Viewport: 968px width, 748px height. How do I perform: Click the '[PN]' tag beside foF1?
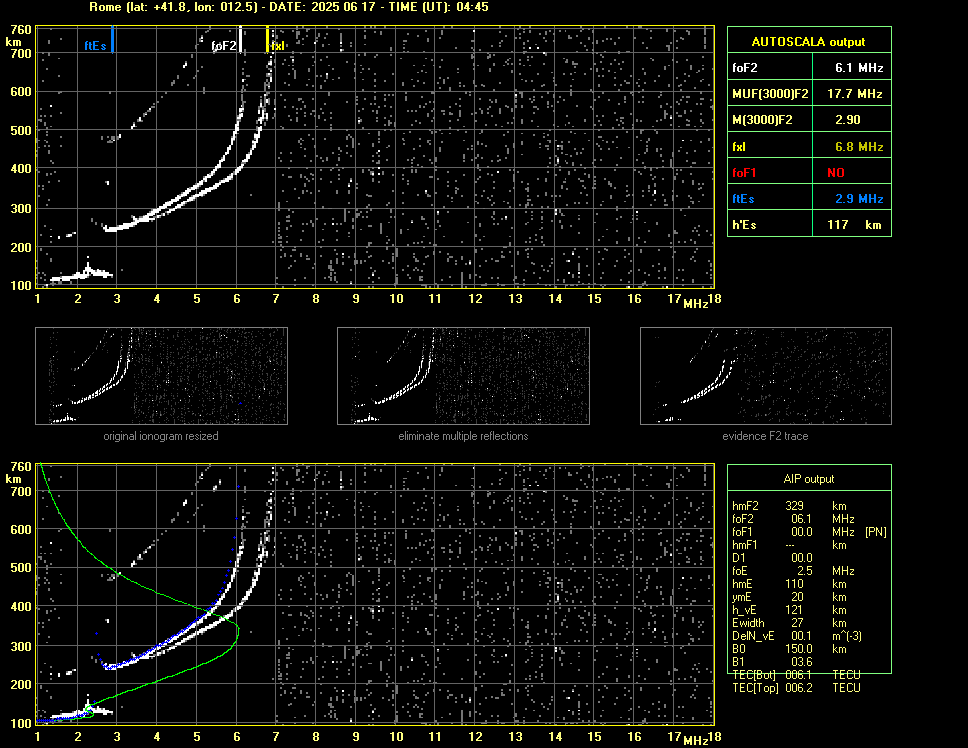[x=876, y=532]
